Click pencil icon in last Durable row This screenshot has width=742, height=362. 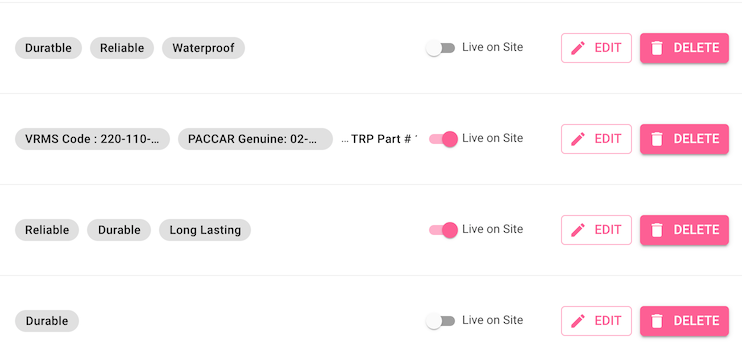click(578, 321)
